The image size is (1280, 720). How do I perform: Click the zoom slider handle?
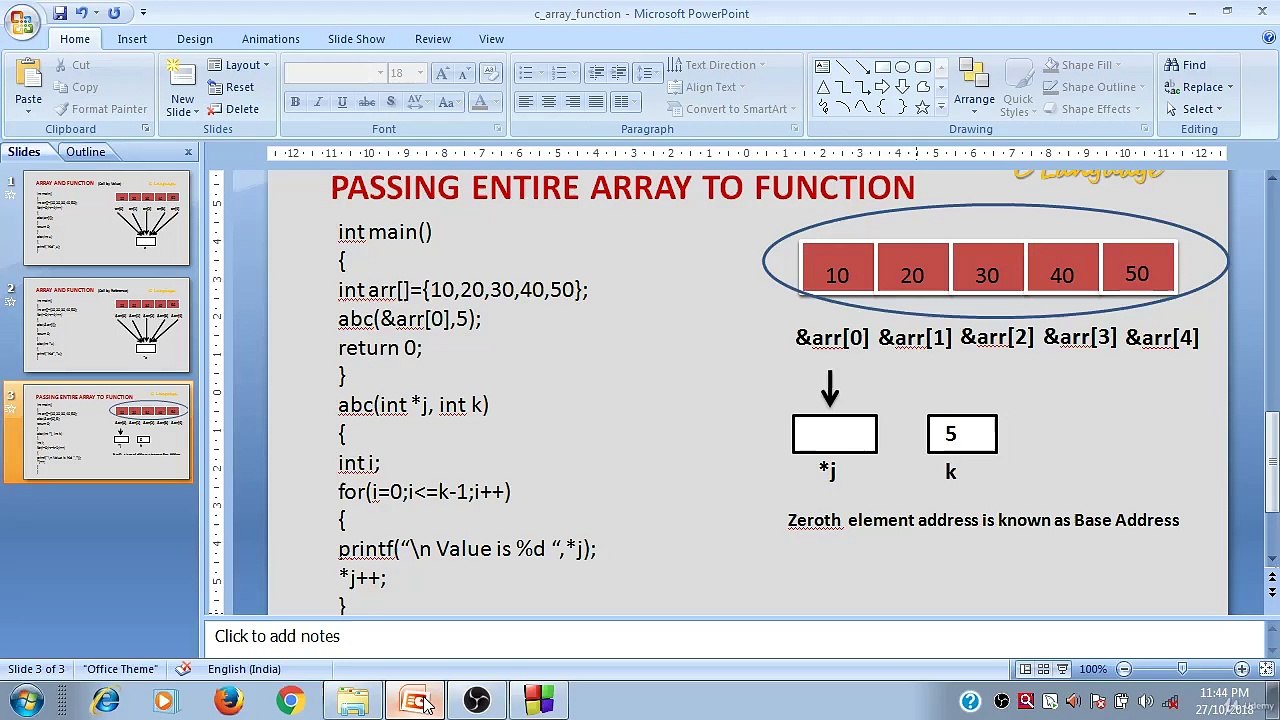coord(1182,669)
